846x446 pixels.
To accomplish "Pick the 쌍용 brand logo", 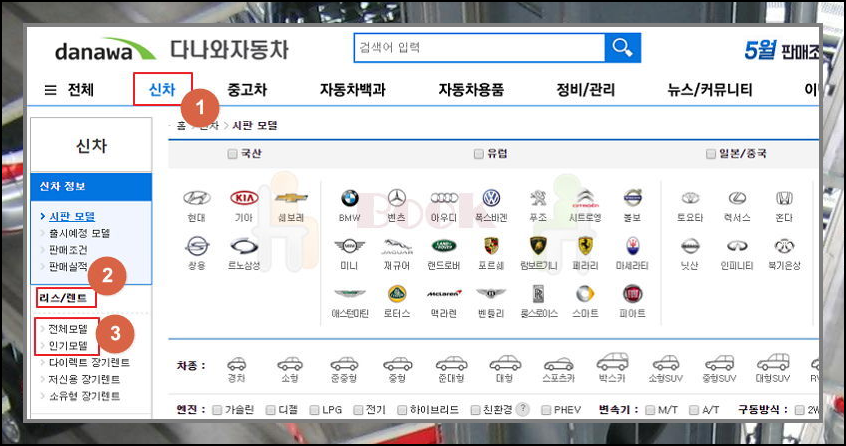I will (x=196, y=246).
